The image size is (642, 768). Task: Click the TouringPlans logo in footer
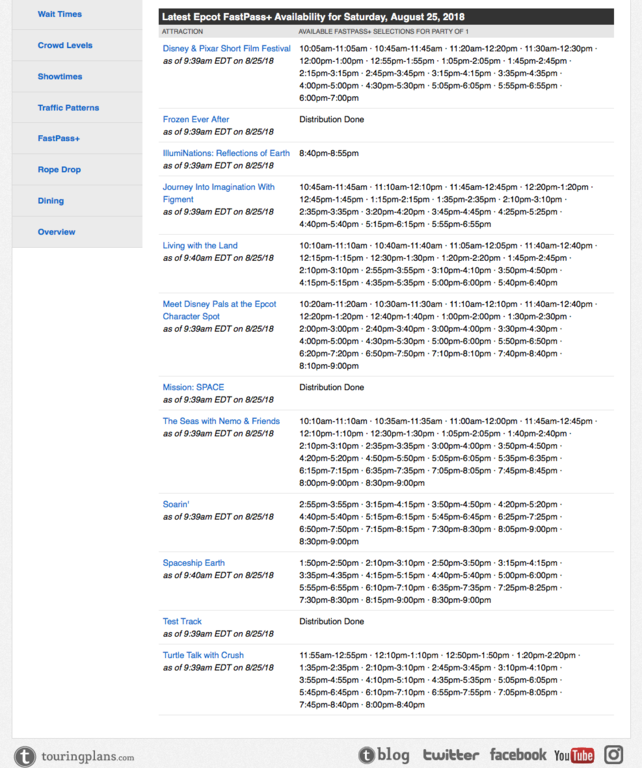(x=74, y=756)
